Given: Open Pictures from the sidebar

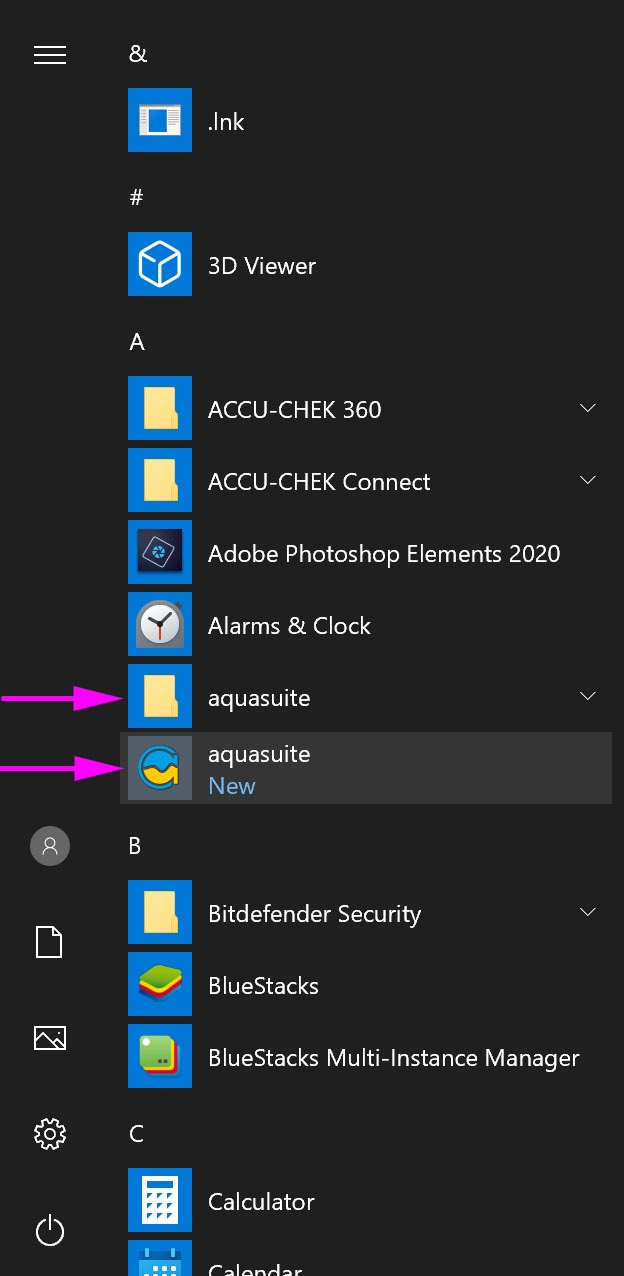Looking at the screenshot, I should point(50,1038).
